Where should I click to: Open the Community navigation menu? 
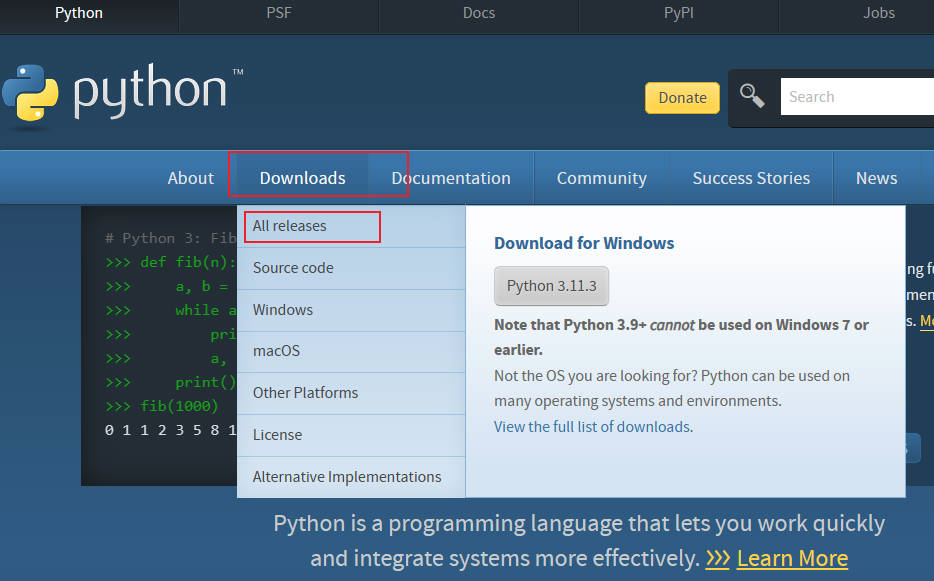coord(602,178)
